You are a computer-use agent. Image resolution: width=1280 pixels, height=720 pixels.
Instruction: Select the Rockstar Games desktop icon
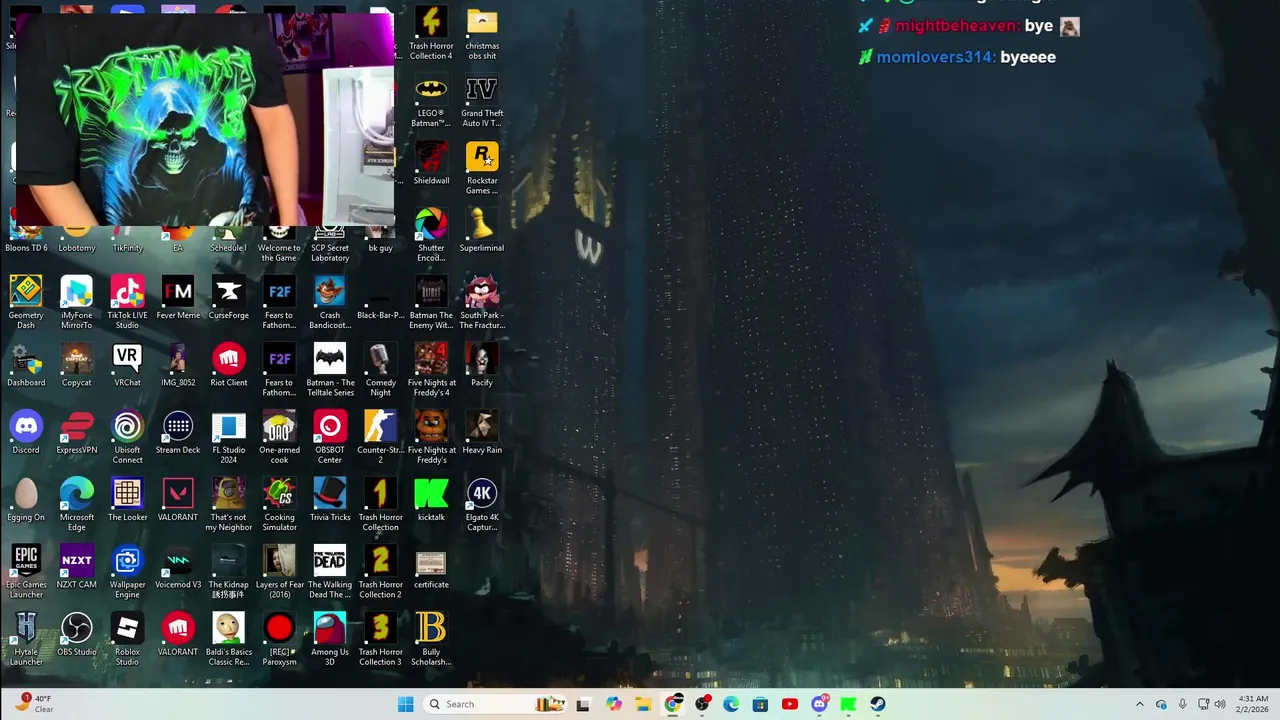coord(482,168)
